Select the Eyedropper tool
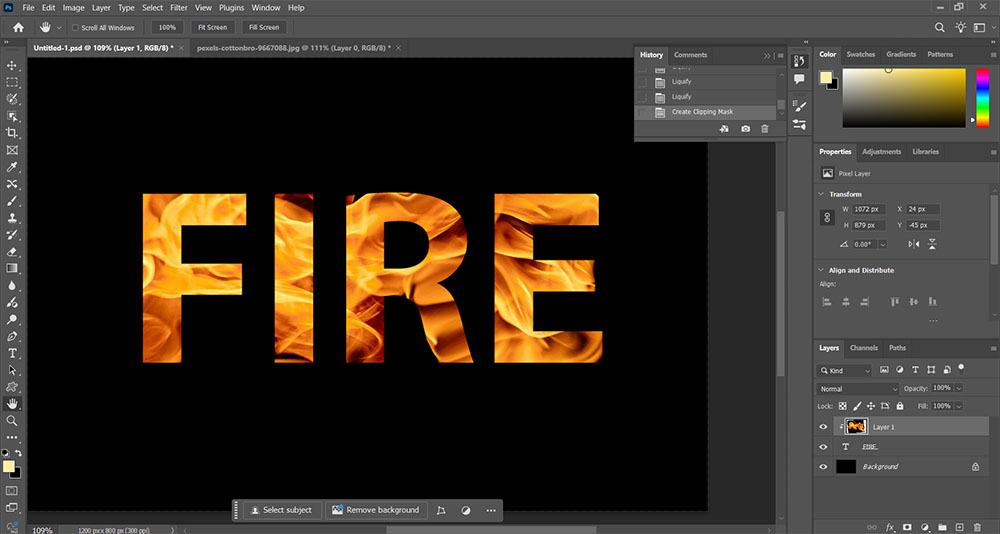1000x534 pixels. (11, 167)
